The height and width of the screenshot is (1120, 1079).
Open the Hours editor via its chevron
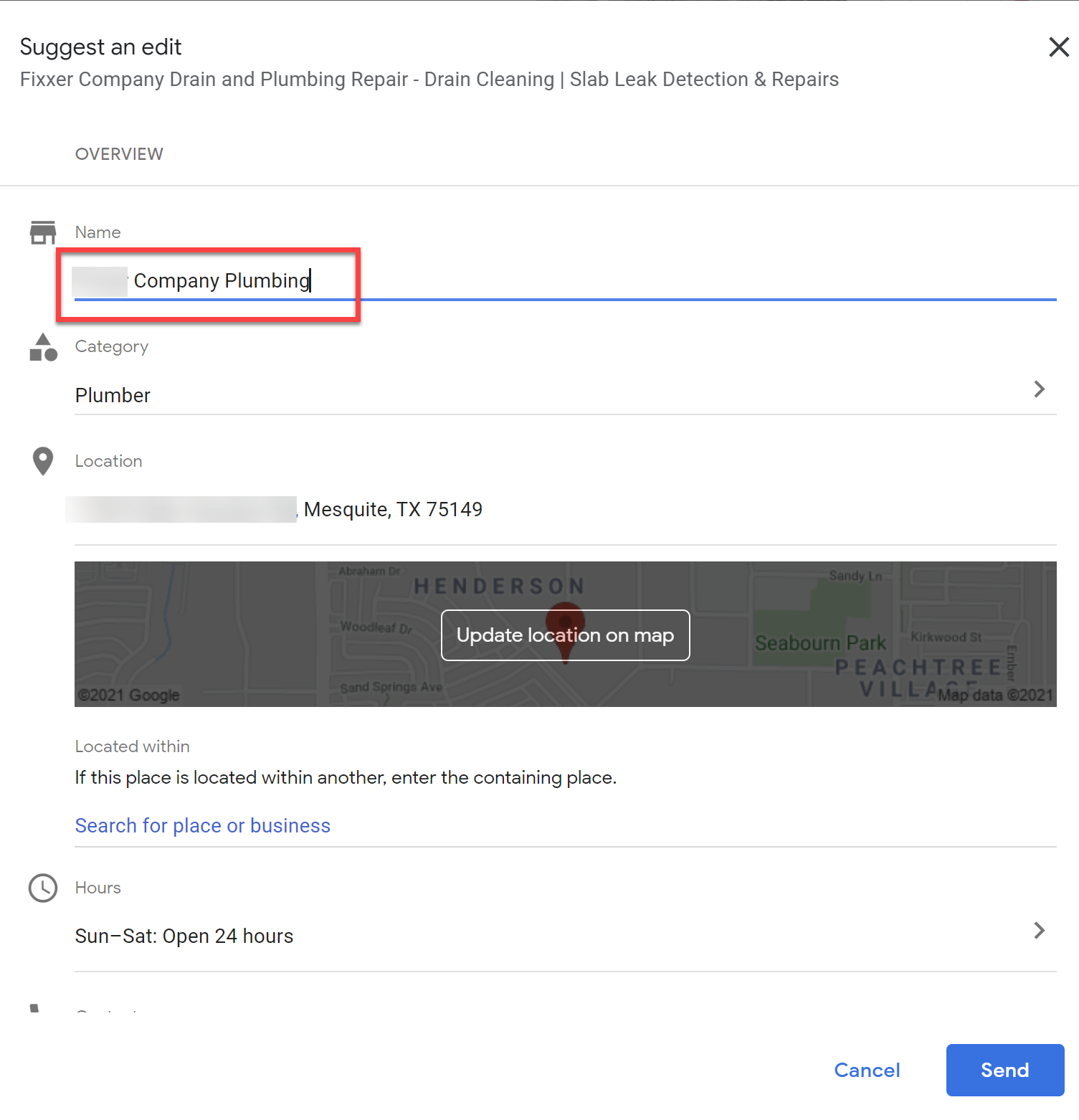pyautogui.click(x=1039, y=930)
